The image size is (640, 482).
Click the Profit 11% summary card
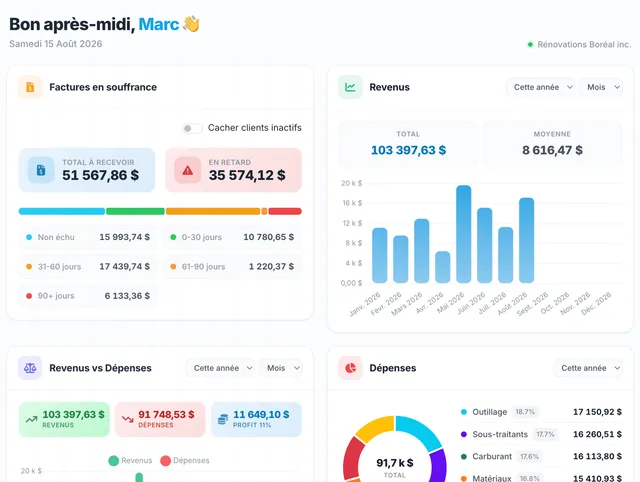click(x=256, y=419)
